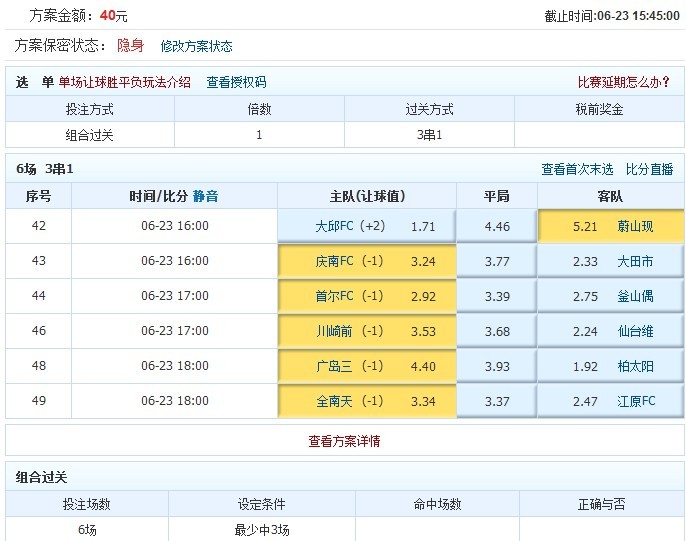686x541 pixels.
Task: Open 单场让球胜平负玩法介绍 link
Action: click(x=124, y=82)
